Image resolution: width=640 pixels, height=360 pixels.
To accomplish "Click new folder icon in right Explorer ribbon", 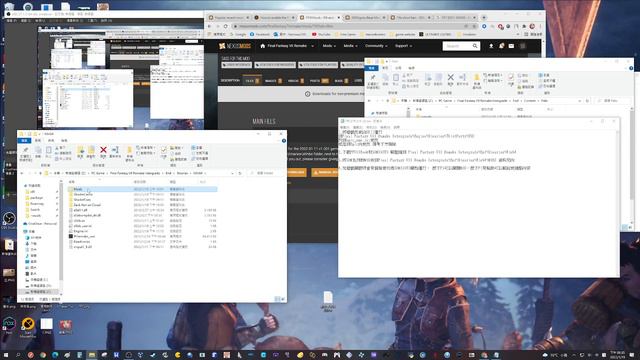I will click(476, 77).
